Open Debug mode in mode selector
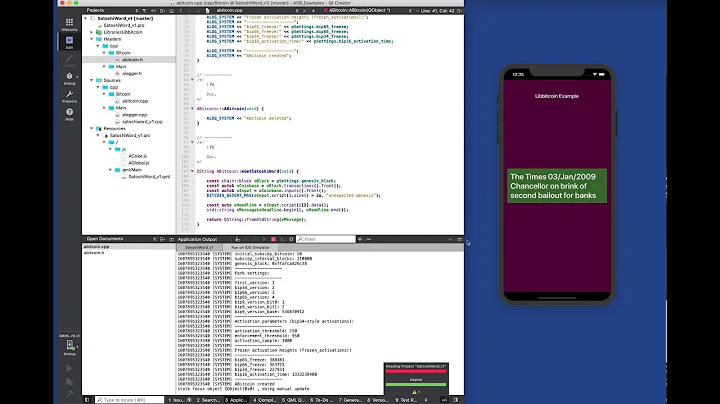 (69, 79)
